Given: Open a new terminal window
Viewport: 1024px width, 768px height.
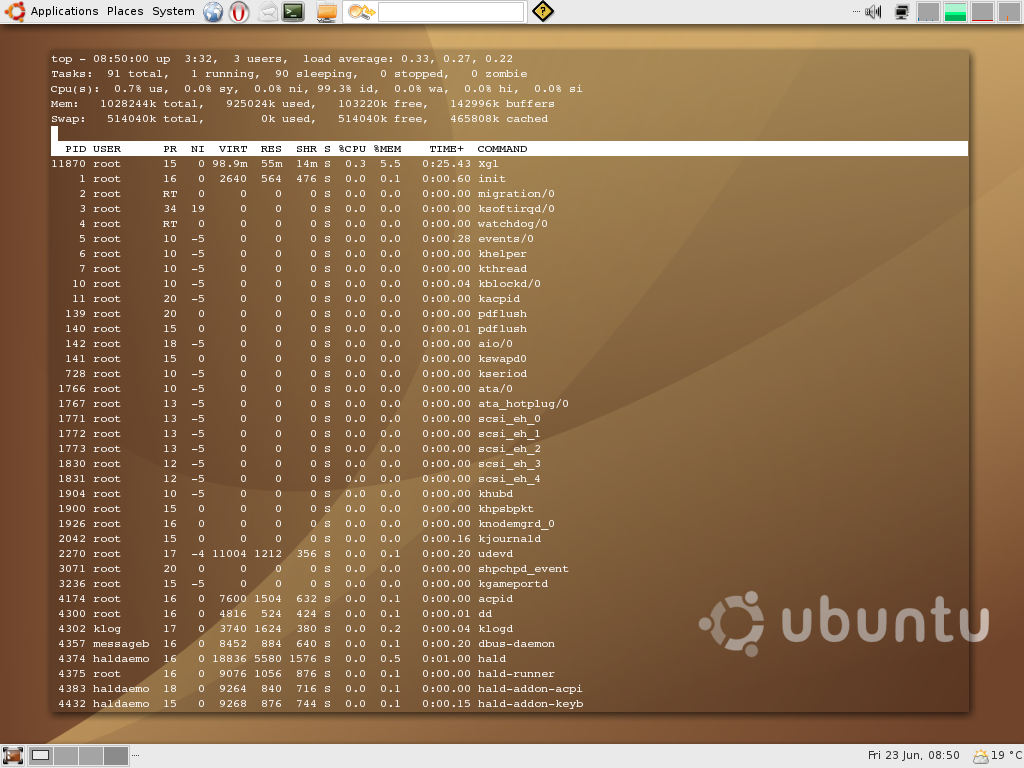Looking at the screenshot, I should [x=293, y=11].
